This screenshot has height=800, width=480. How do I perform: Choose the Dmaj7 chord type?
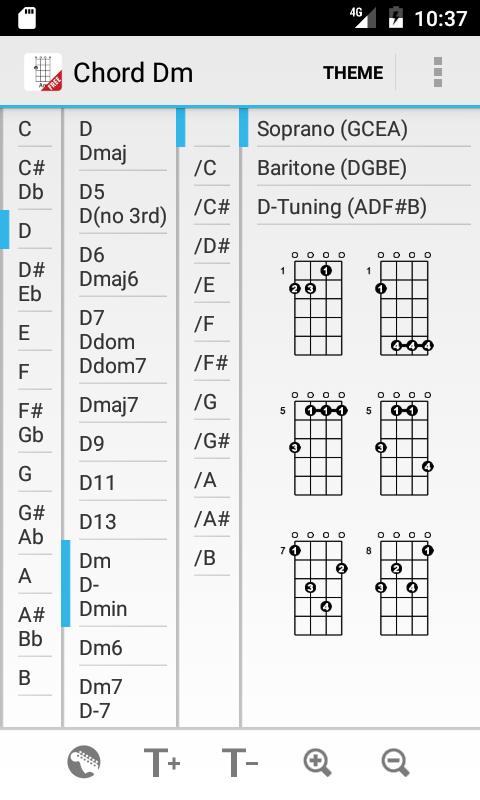(x=123, y=404)
